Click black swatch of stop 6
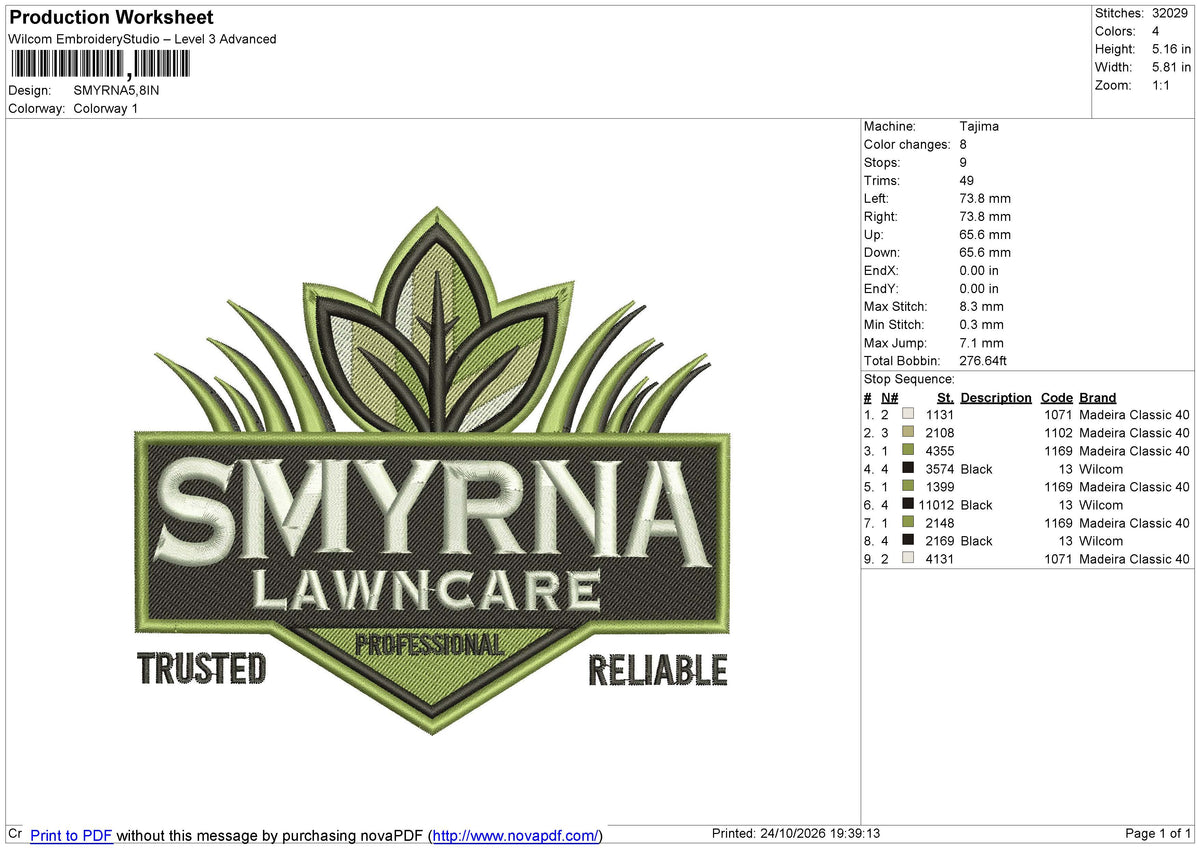The image size is (1200, 848). tap(908, 505)
